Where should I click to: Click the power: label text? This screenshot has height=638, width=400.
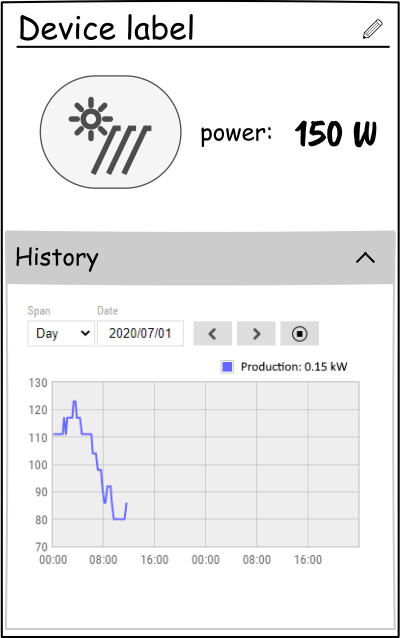(x=236, y=133)
